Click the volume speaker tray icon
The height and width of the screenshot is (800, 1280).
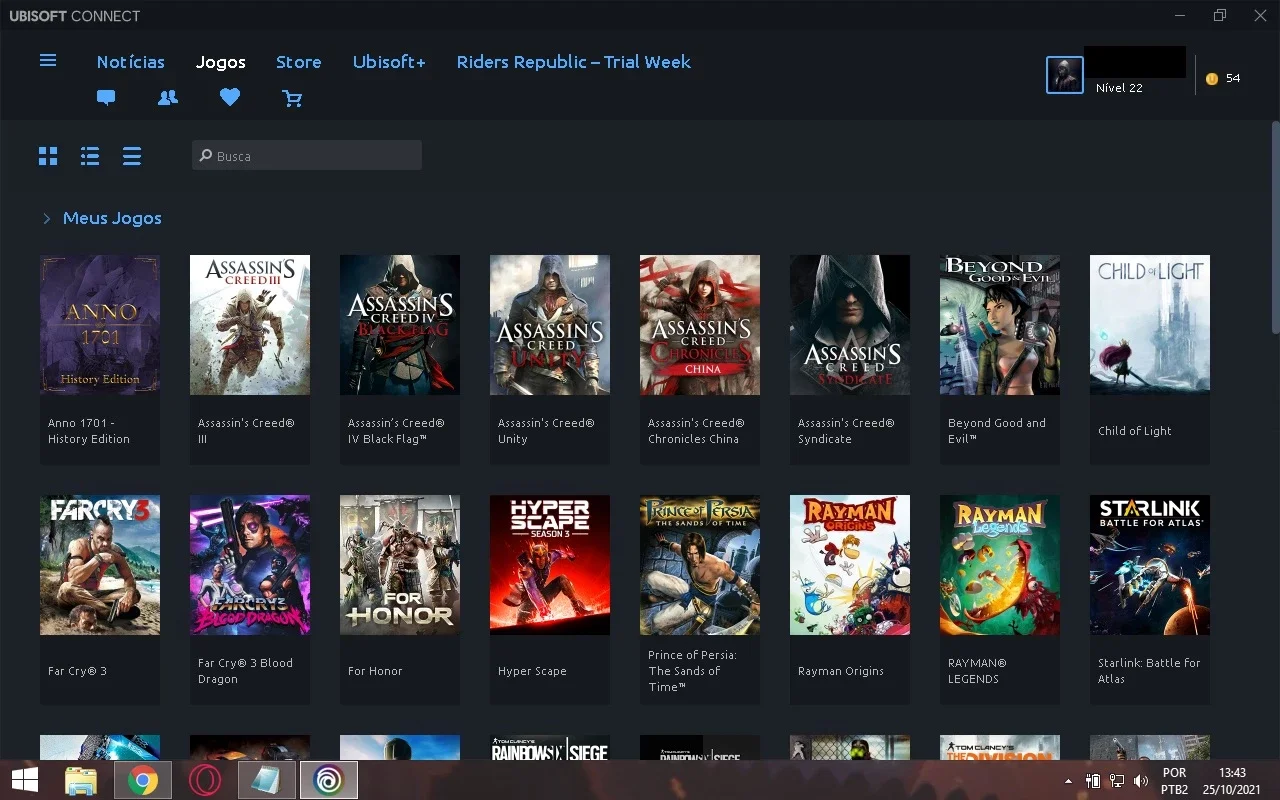[x=1141, y=781]
